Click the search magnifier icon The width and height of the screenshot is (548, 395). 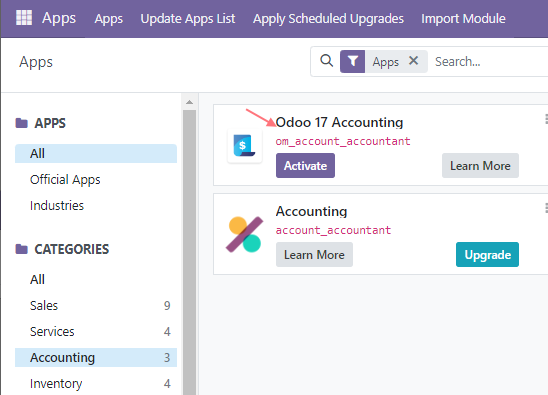point(326,61)
